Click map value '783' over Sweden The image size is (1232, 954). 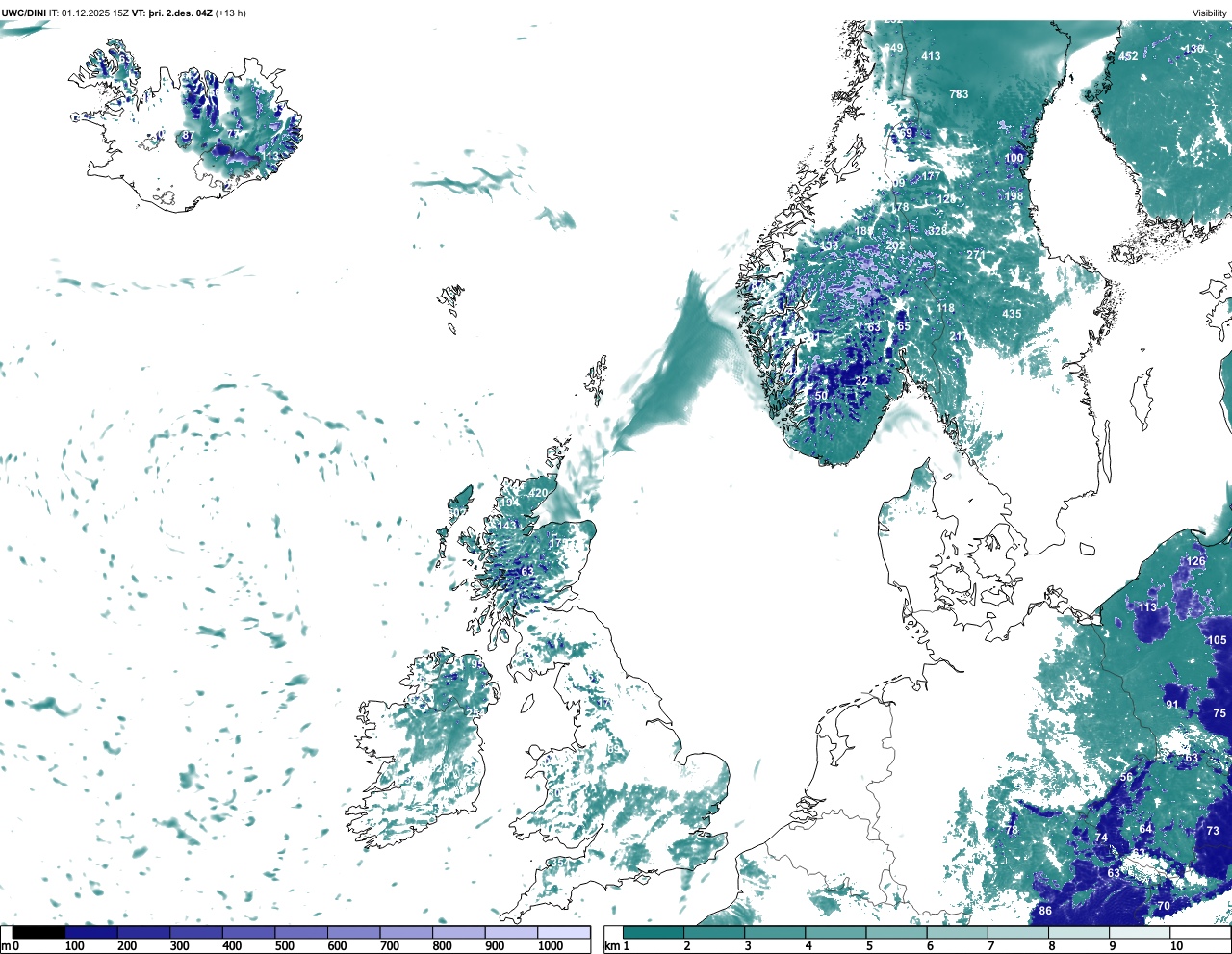pos(959,94)
